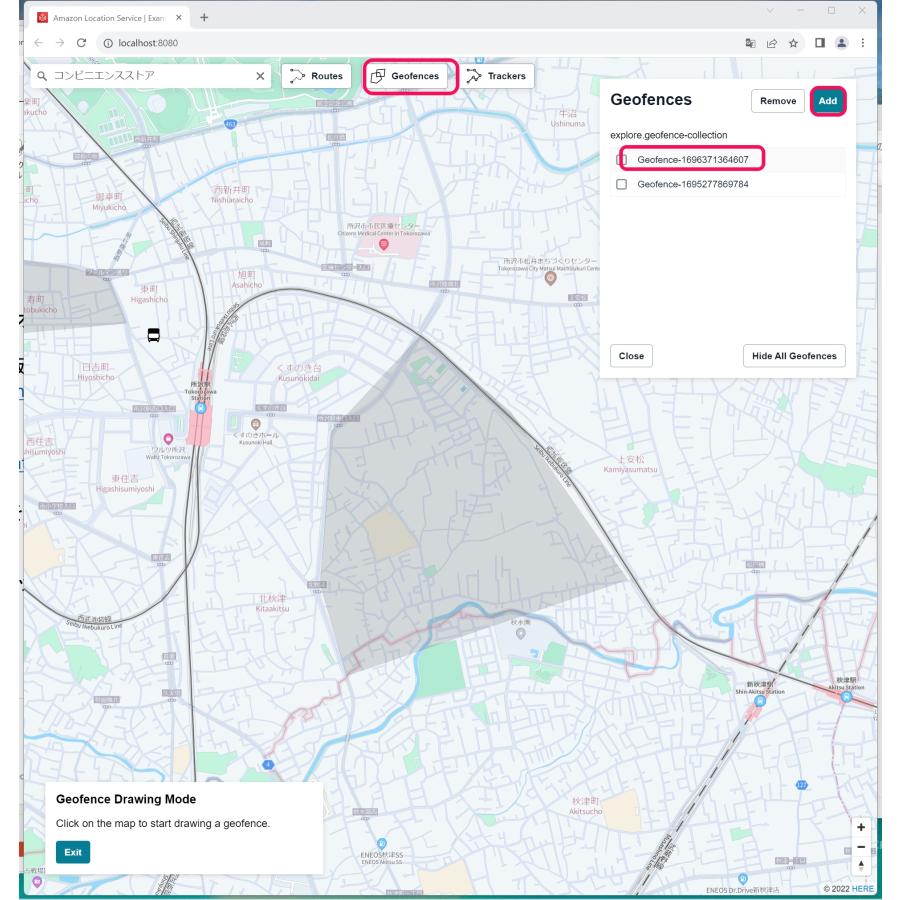Exit Geofence Drawing Mode
Screen dimensions: 900x900
click(x=73, y=852)
